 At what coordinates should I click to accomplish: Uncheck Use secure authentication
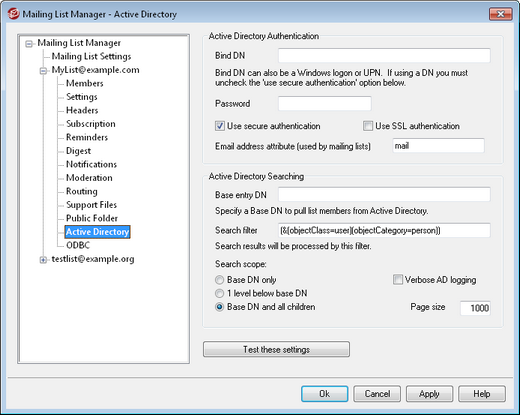click(x=219, y=126)
